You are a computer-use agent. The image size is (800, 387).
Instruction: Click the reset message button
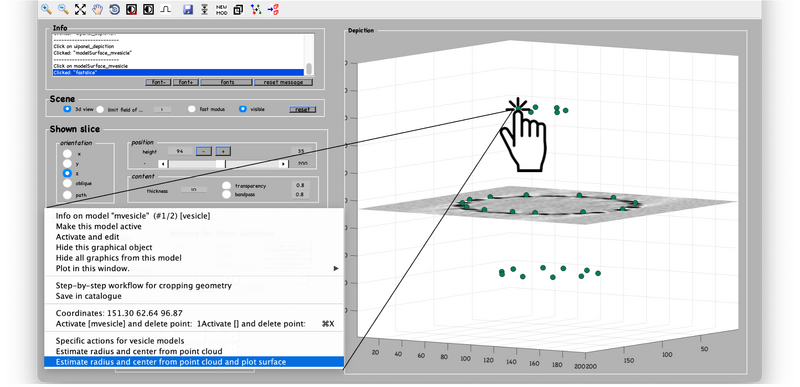pyautogui.click(x=283, y=83)
